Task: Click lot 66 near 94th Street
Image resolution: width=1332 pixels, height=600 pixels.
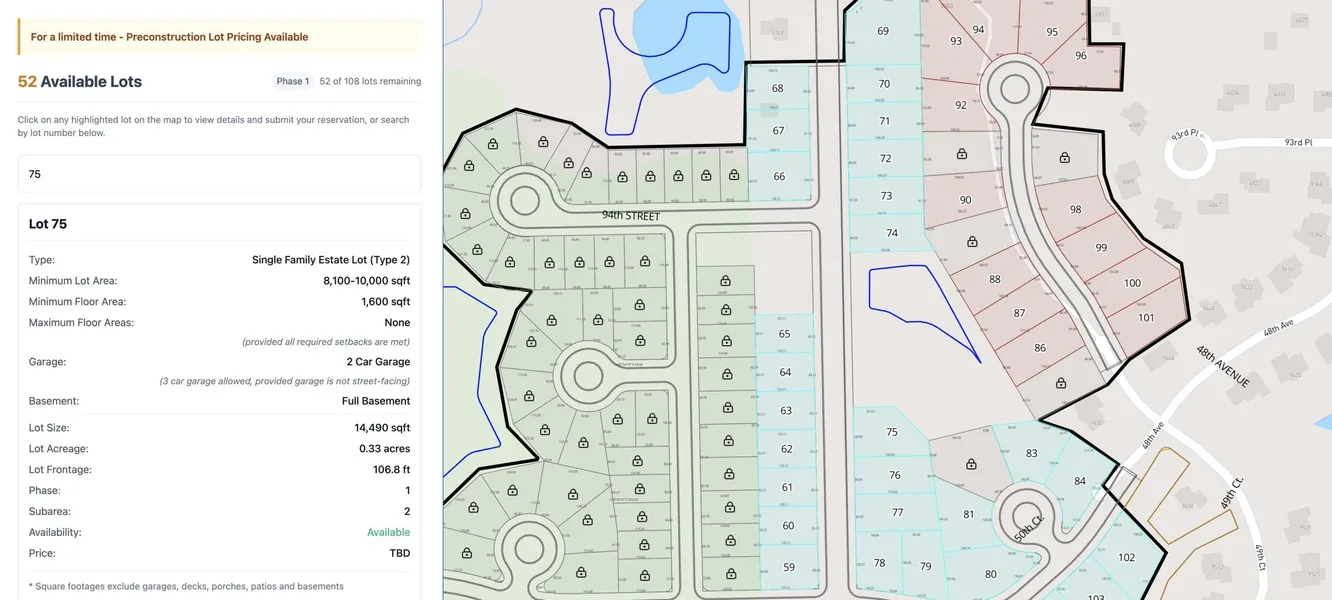Action: click(x=778, y=177)
